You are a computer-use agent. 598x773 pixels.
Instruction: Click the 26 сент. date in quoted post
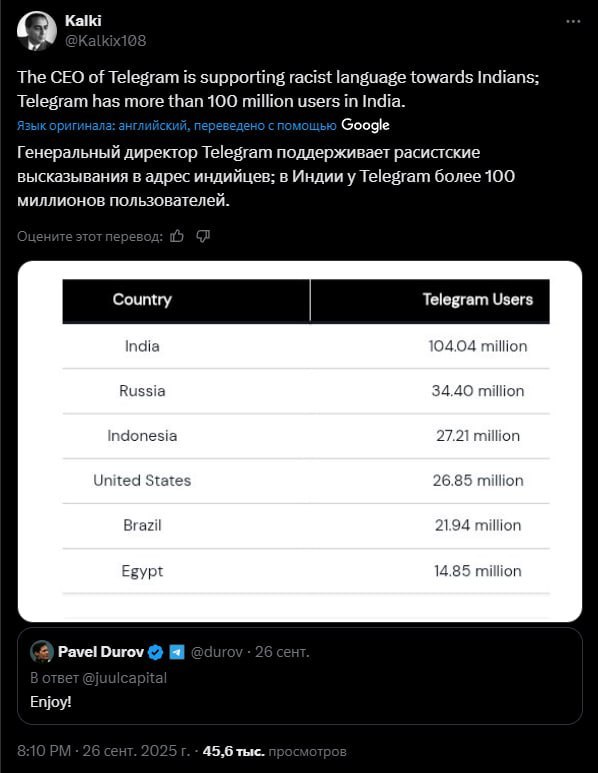point(282,652)
